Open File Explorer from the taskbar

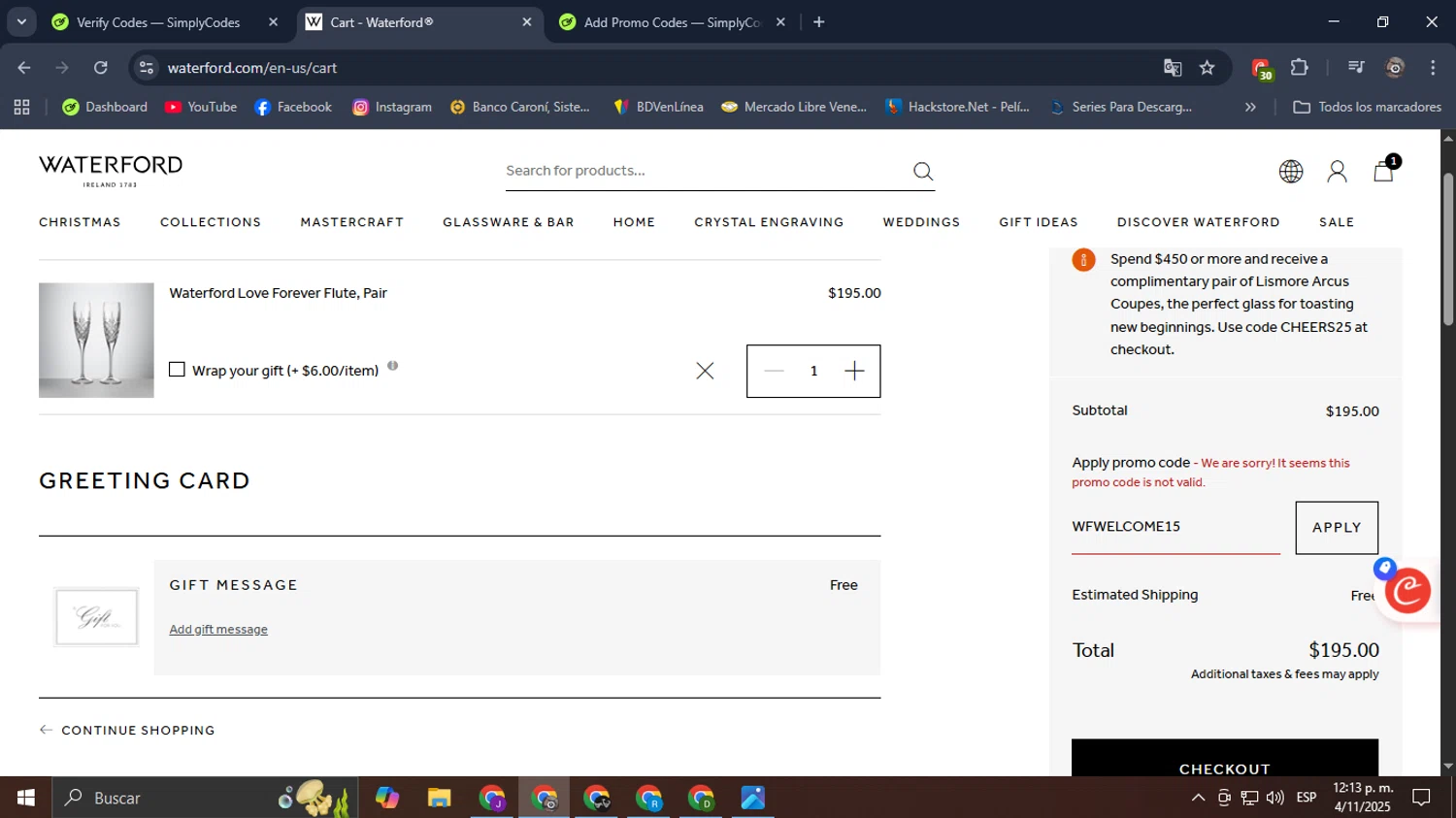pyautogui.click(x=439, y=798)
